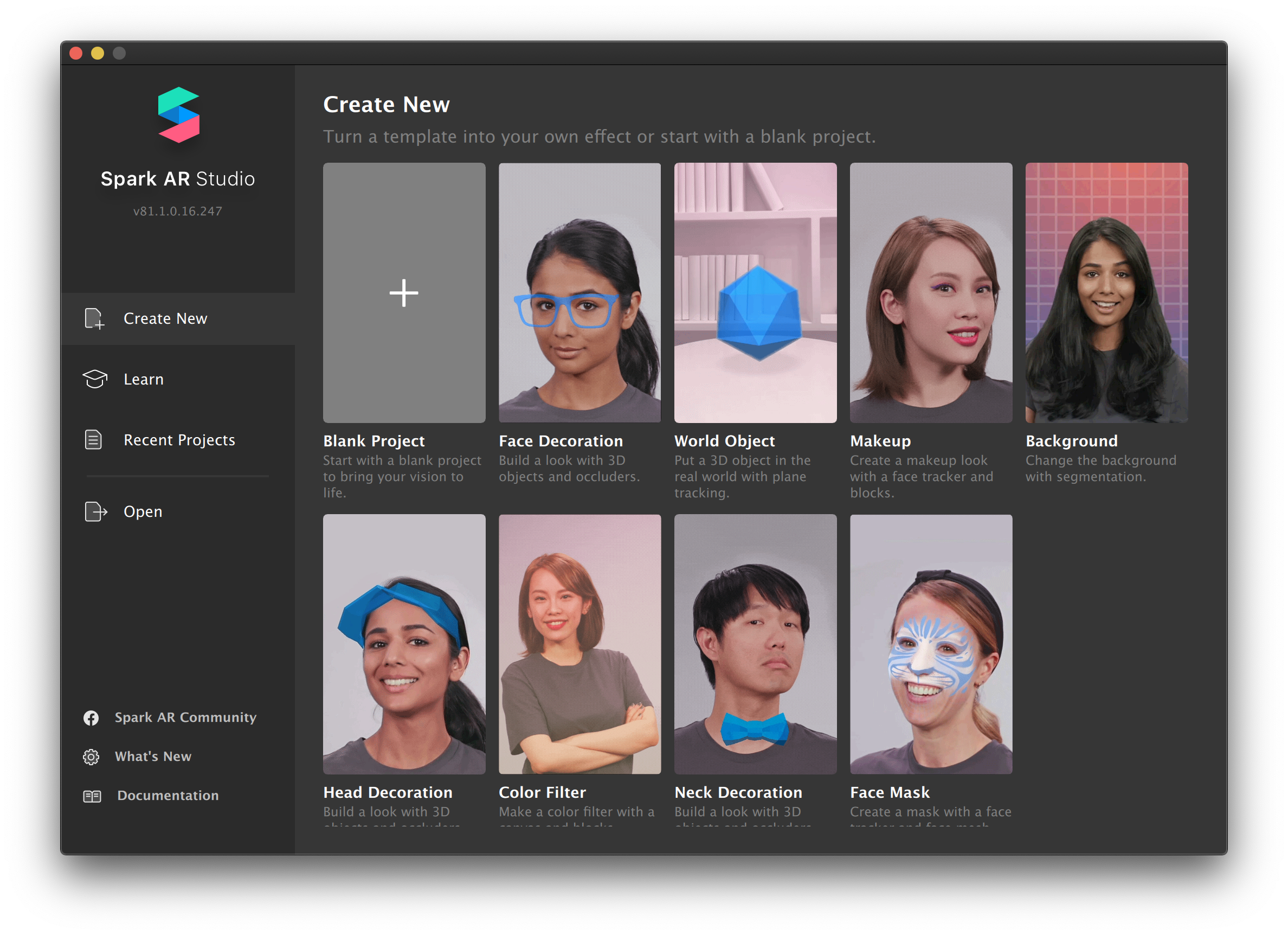Choose the Face Mask template thumbnail
This screenshot has height=935, width=1288.
930,644
